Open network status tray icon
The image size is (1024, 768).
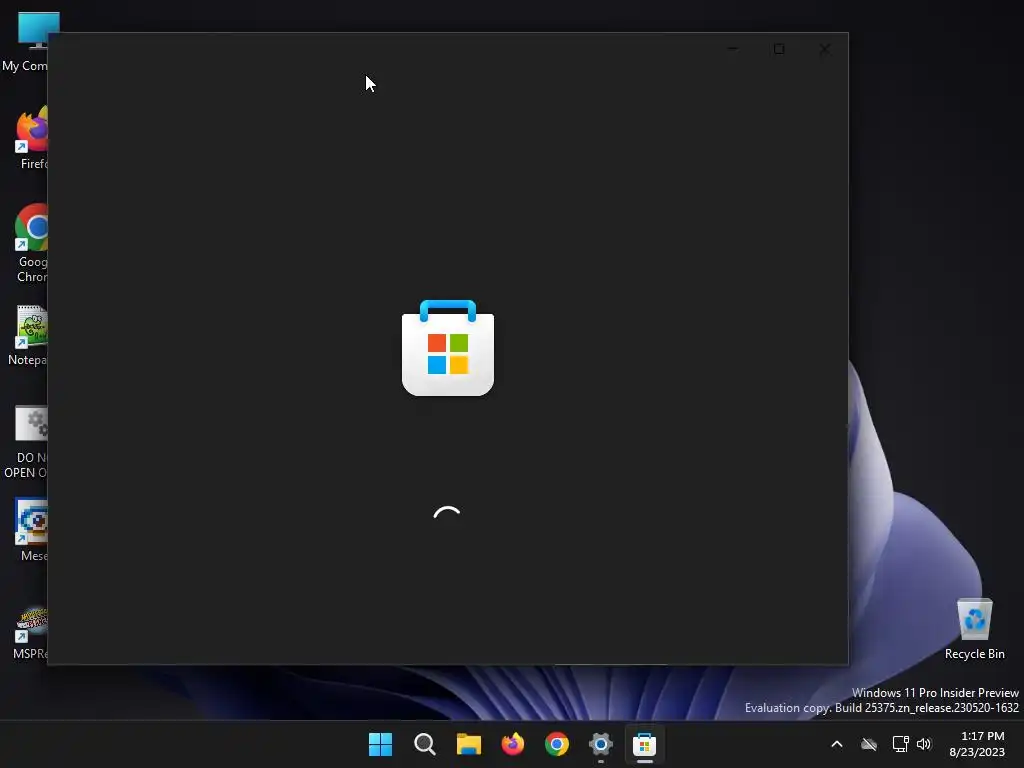[901, 744]
